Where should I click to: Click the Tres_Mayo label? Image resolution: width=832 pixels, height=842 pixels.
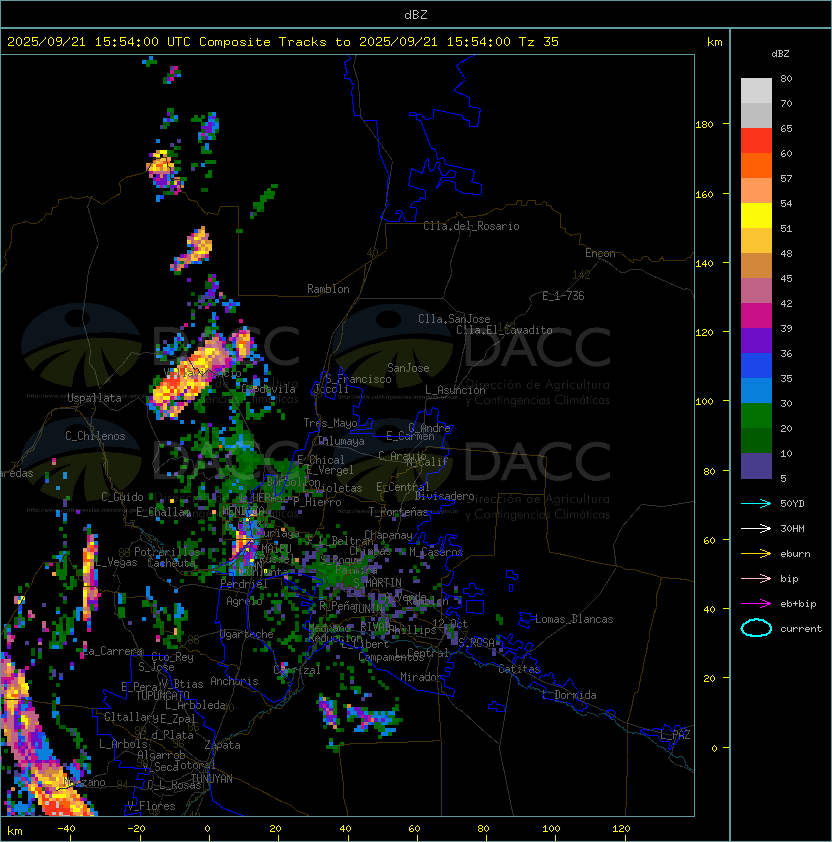coord(330,423)
